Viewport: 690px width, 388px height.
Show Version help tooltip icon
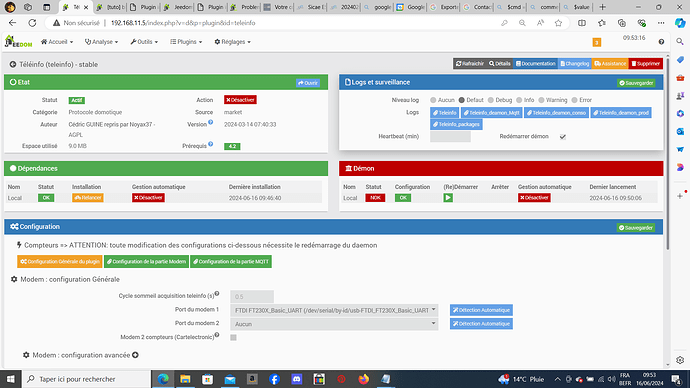[211, 122]
